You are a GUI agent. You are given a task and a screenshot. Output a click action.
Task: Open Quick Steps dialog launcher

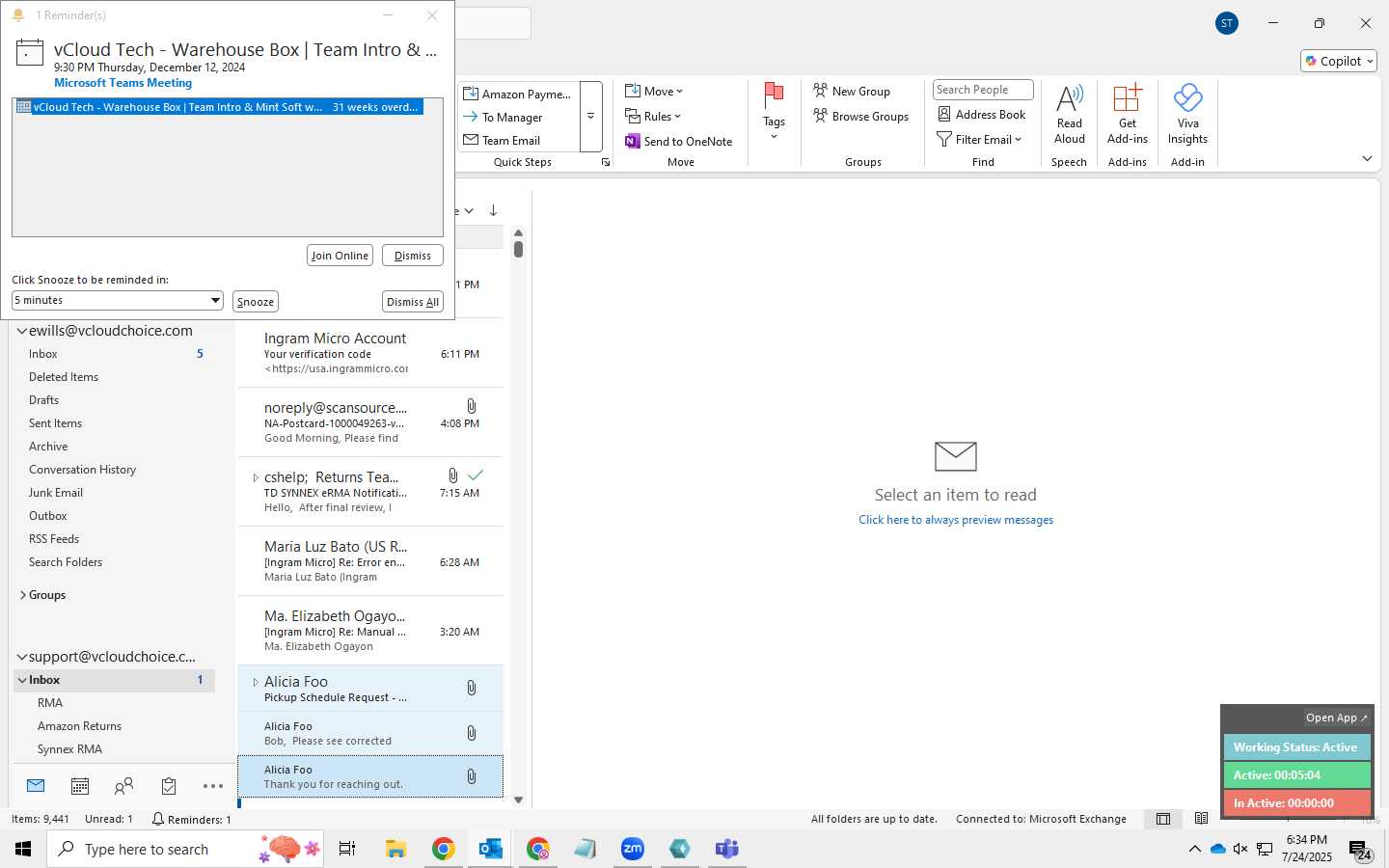coord(606,162)
